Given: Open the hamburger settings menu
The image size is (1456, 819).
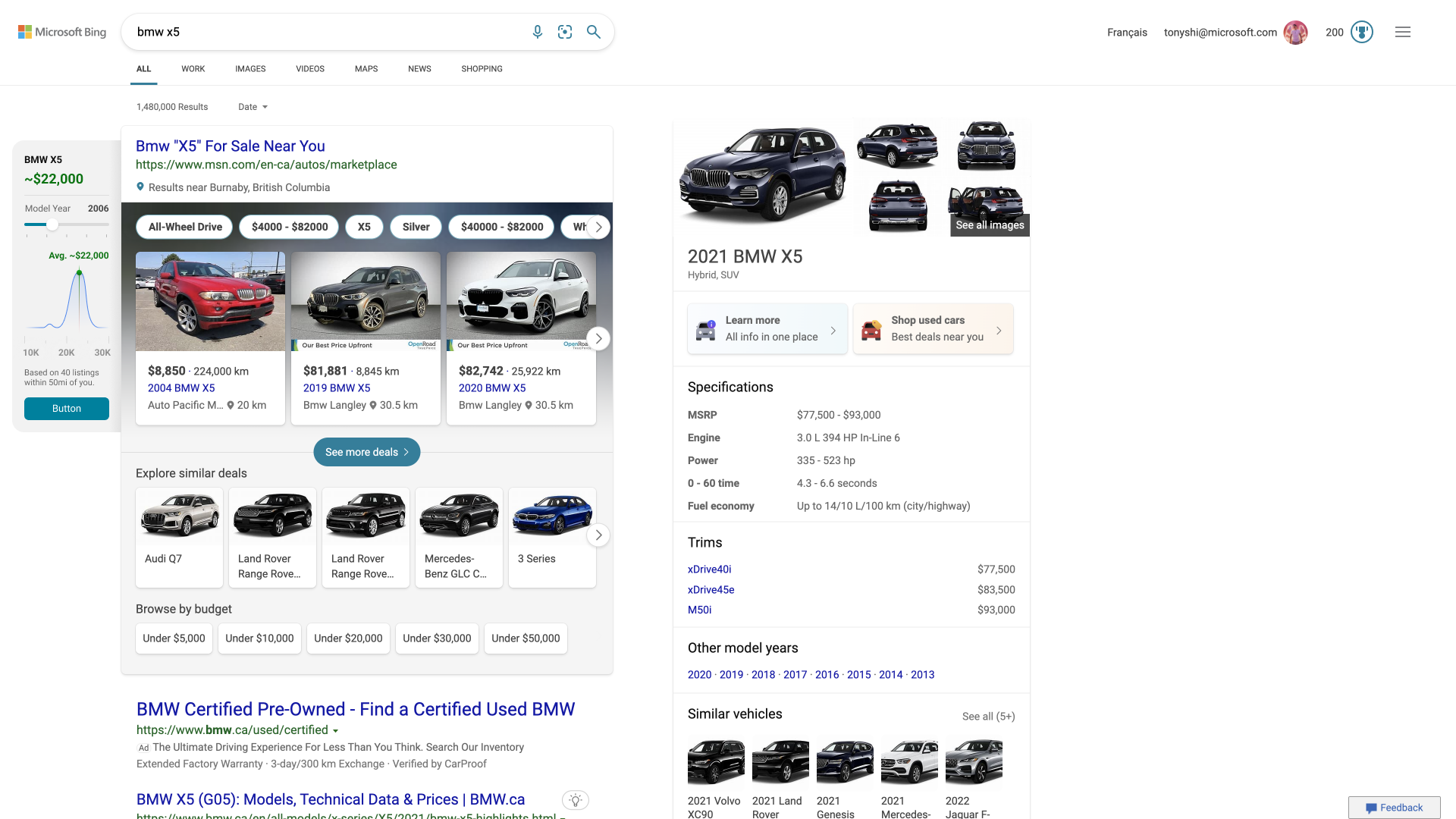Looking at the screenshot, I should [1403, 32].
